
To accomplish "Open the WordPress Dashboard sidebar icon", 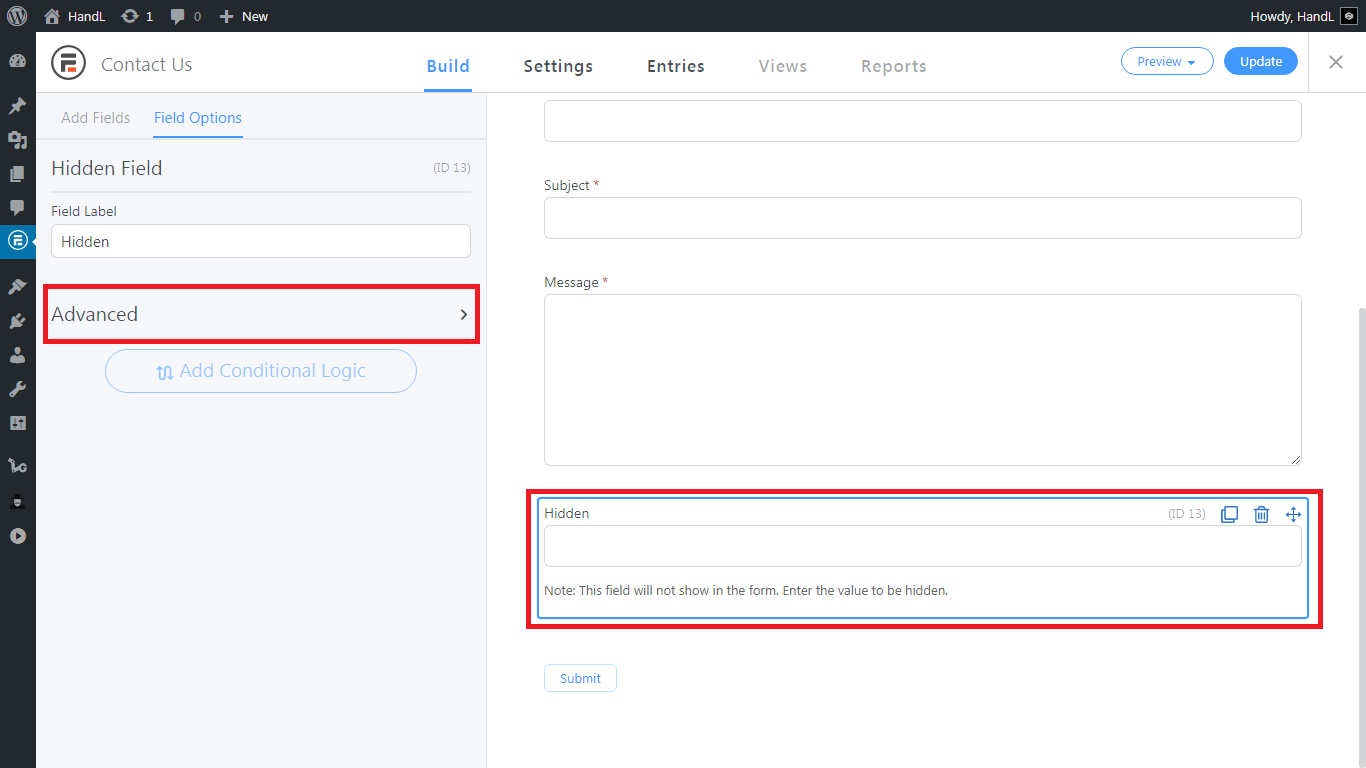I will point(17,62).
